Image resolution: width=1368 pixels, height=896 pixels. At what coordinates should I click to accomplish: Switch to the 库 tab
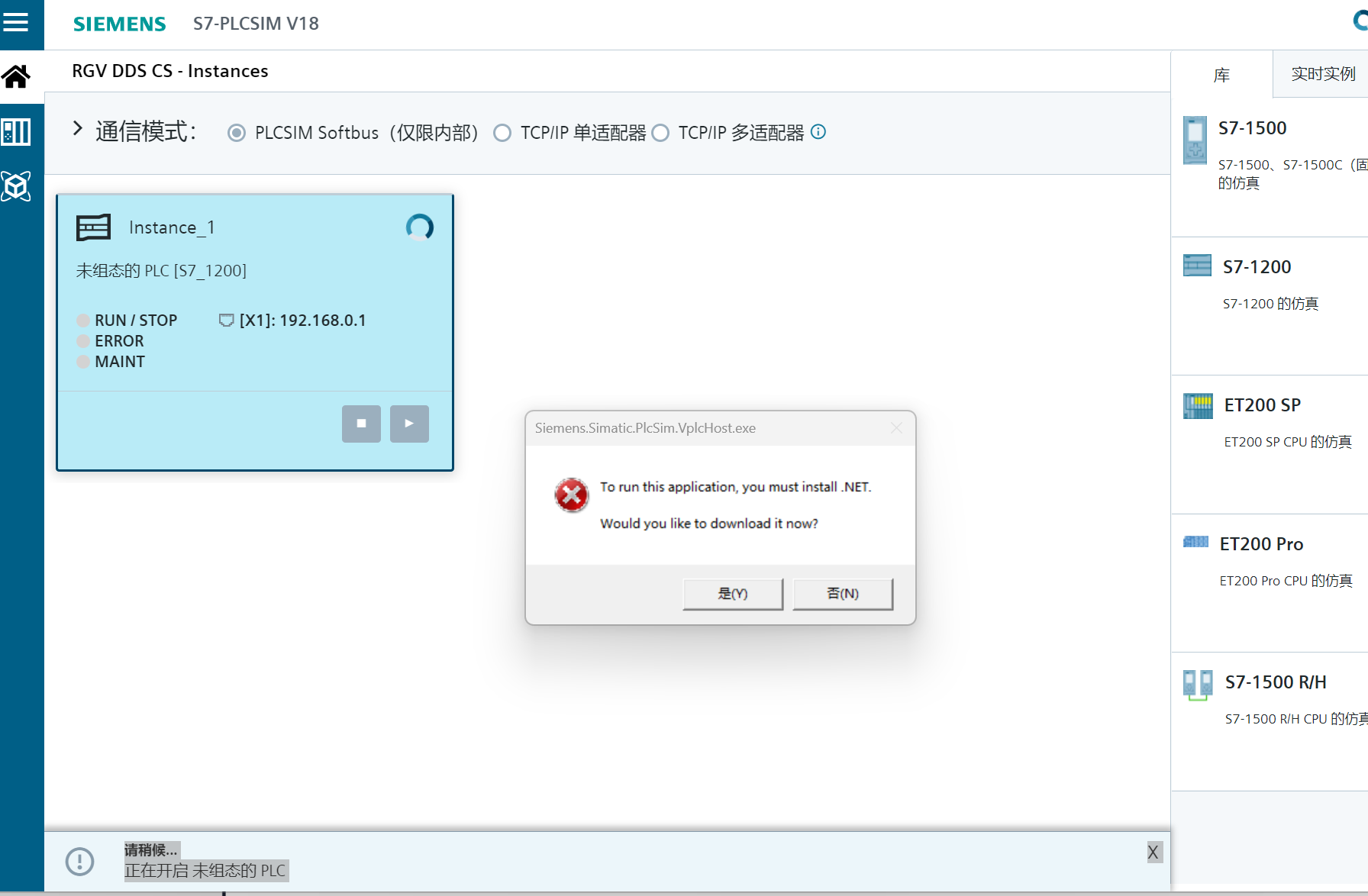[x=1221, y=75]
